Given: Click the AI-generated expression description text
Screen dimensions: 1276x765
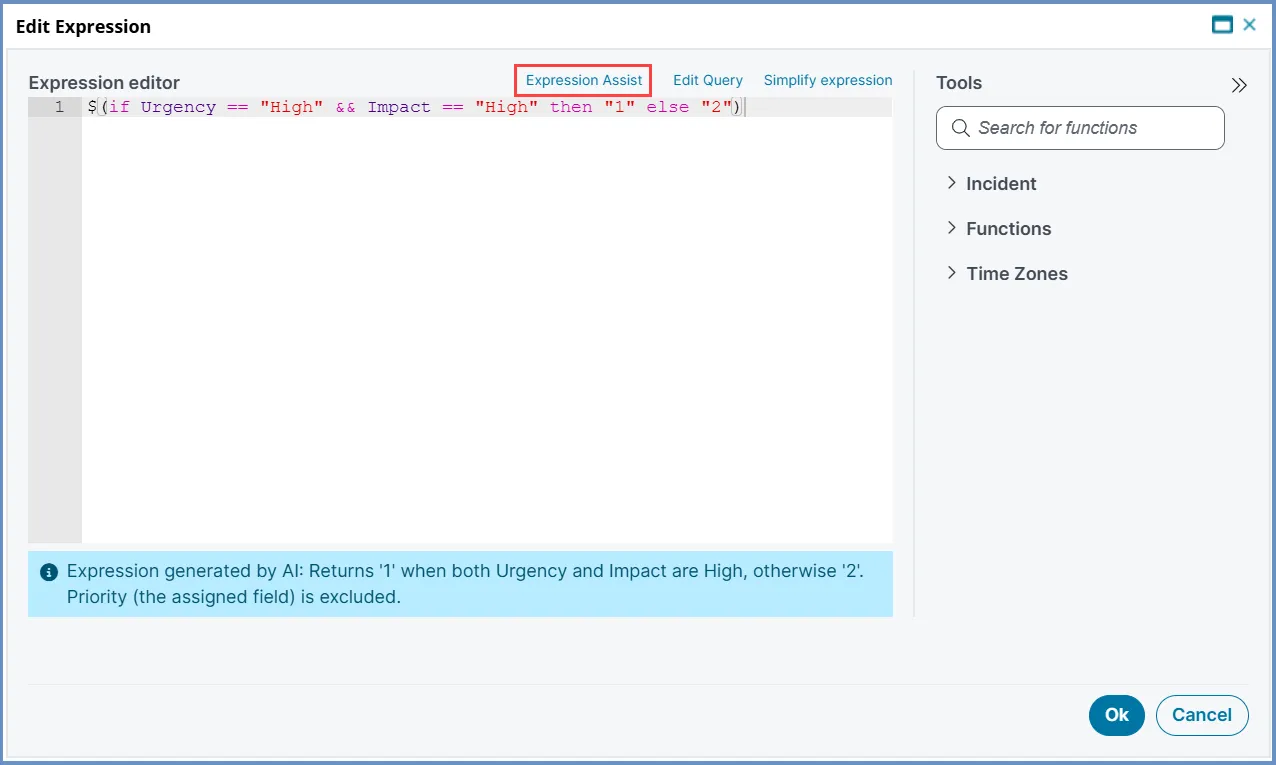Looking at the screenshot, I should (x=465, y=584).
